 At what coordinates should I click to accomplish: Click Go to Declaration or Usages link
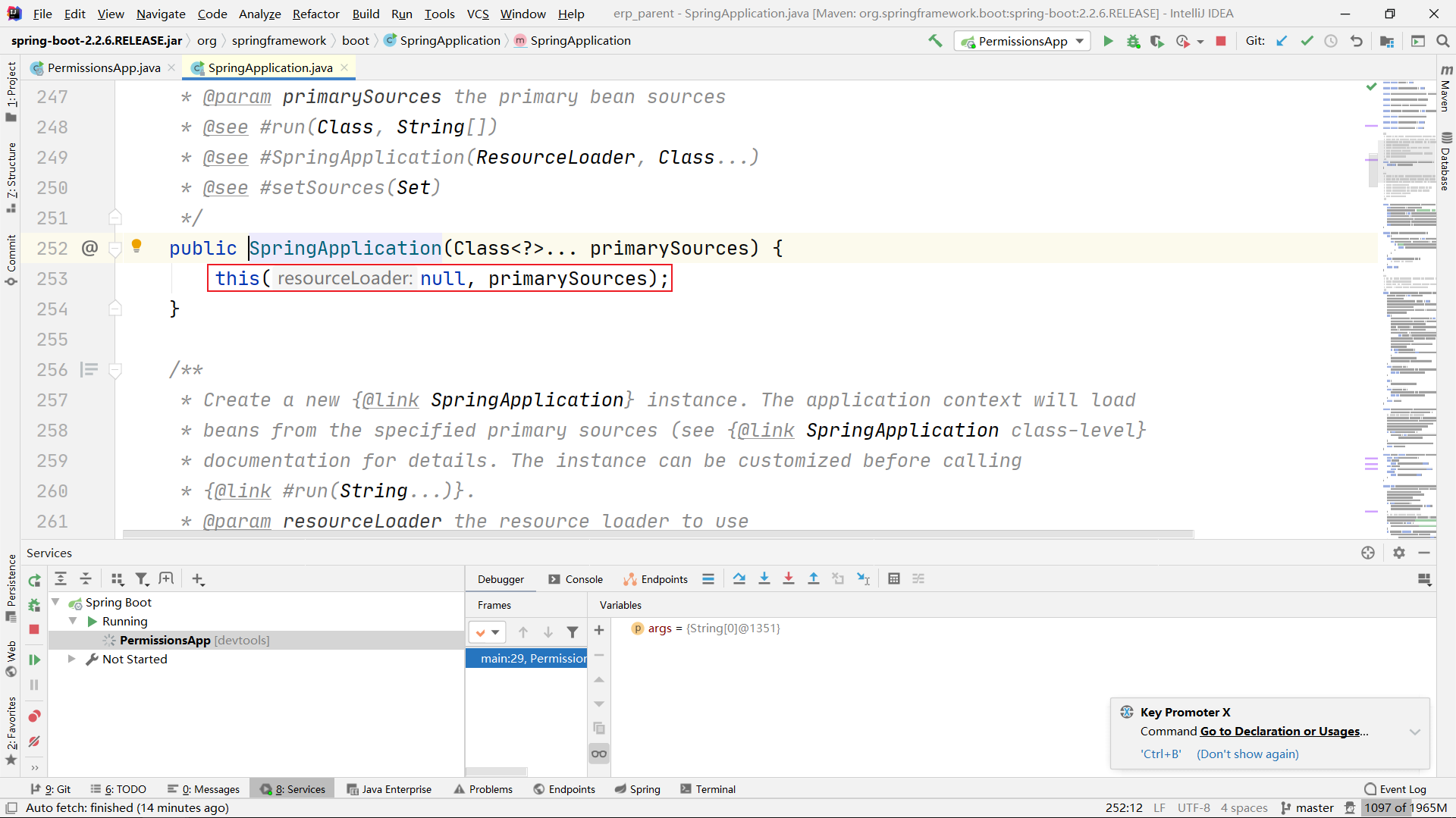(1280, 732)
